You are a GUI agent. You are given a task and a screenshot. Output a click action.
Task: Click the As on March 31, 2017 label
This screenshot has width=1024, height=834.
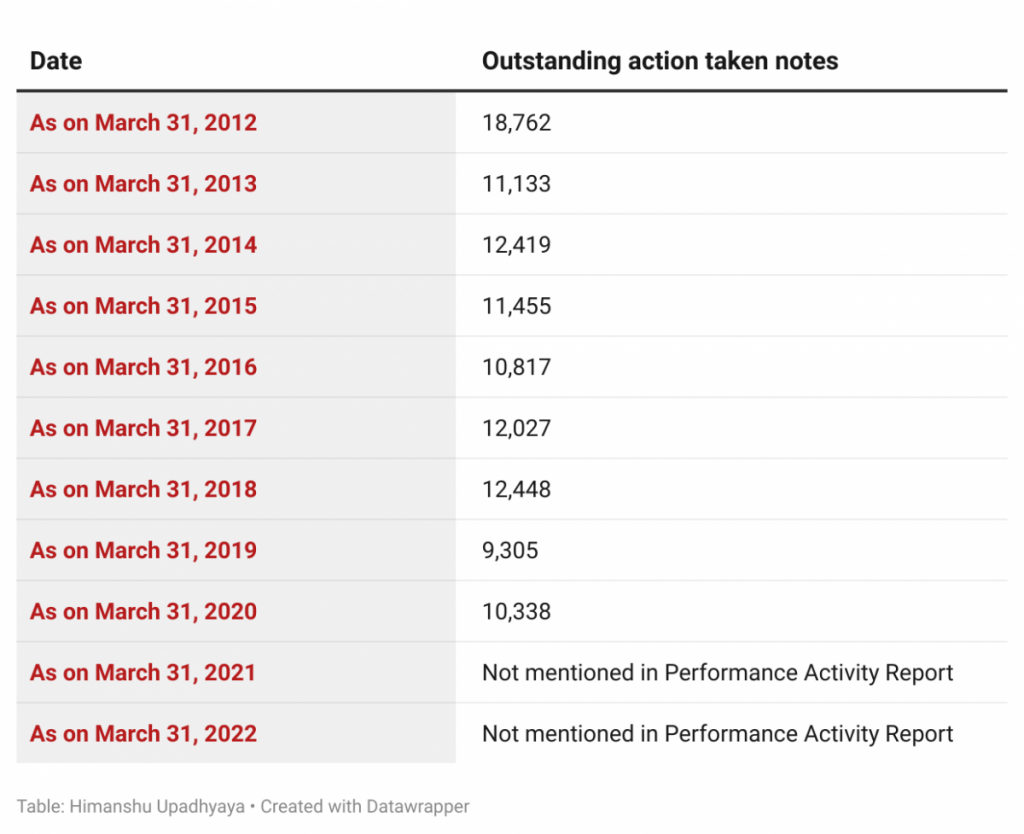pos(143,428)
